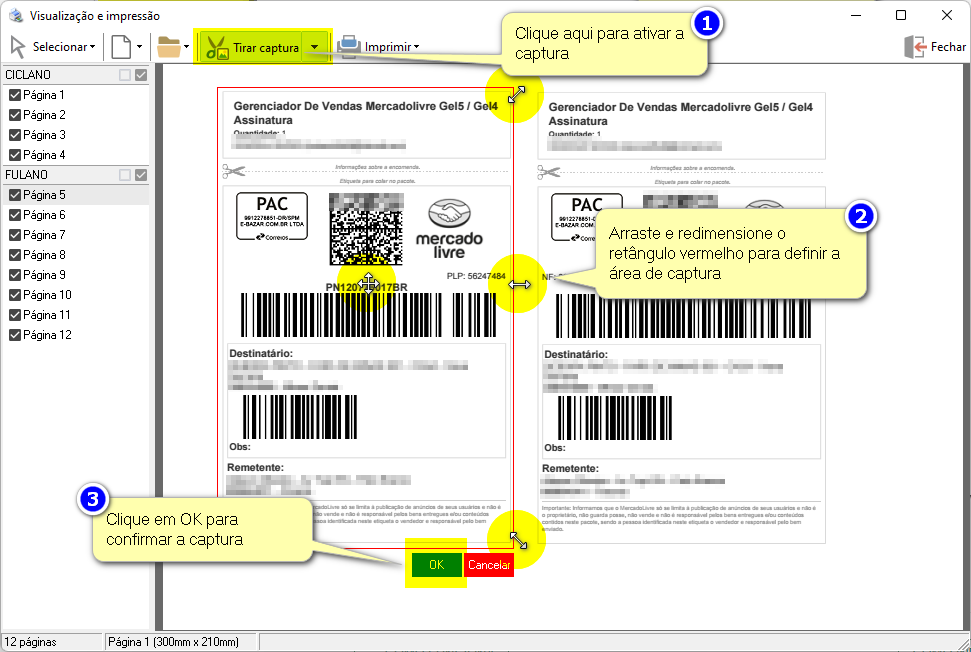Image resolution: width=971 pixels, height=652 pixels.
Task: Open the Selecionar tool dropdown
Action: tap(53, 47)
